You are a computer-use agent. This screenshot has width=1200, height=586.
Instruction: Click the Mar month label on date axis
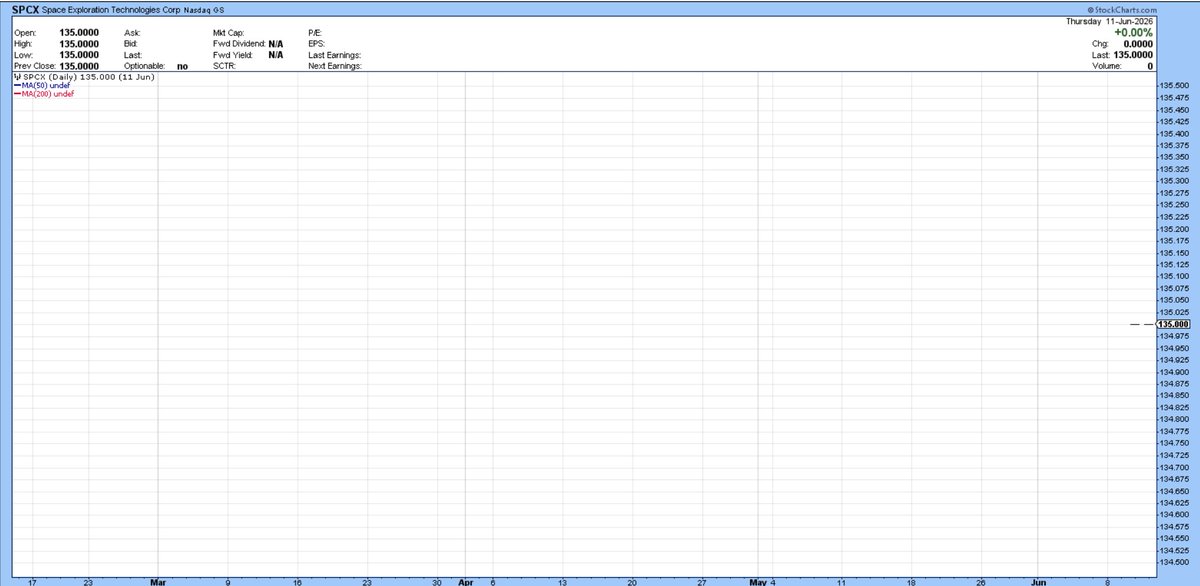click(x=158, y=580)
